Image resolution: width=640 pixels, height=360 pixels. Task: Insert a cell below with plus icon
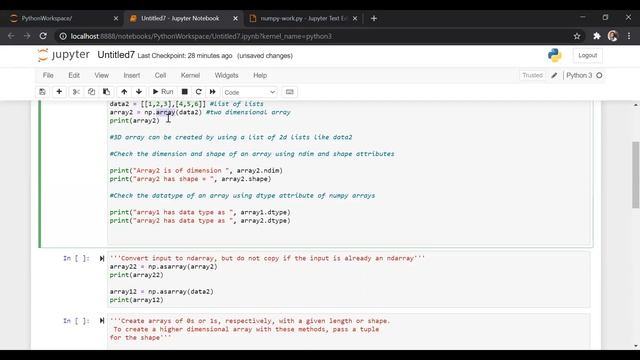point(59,92)
